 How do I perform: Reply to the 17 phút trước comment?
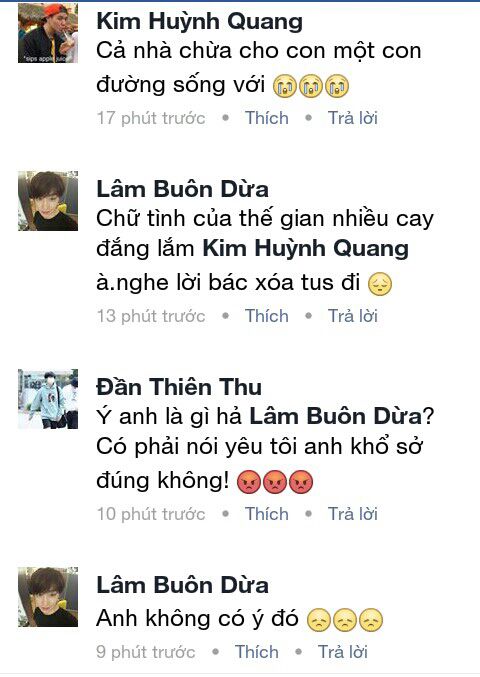coord(353,118)
